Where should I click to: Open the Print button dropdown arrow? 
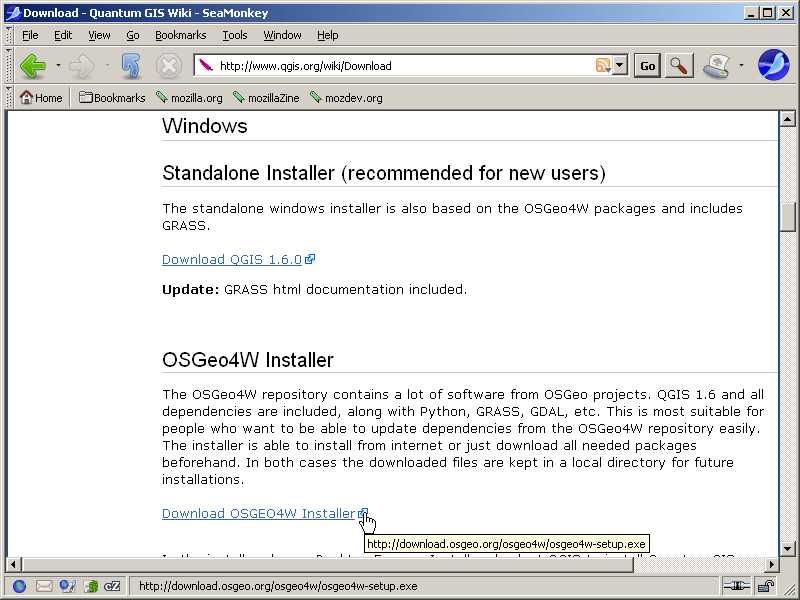(741, 65)
